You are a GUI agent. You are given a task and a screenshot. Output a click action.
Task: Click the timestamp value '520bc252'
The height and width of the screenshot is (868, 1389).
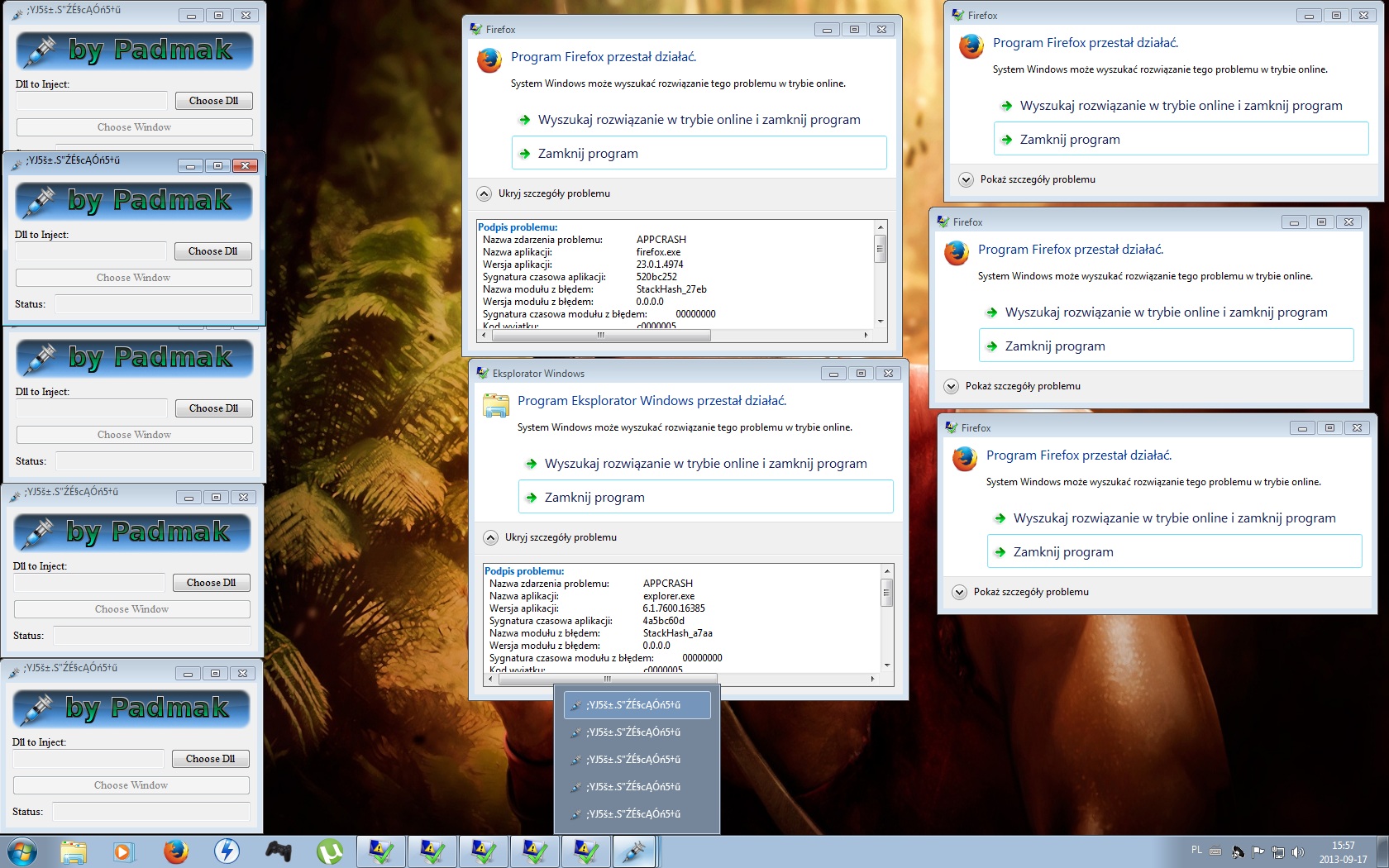point(656,277)
